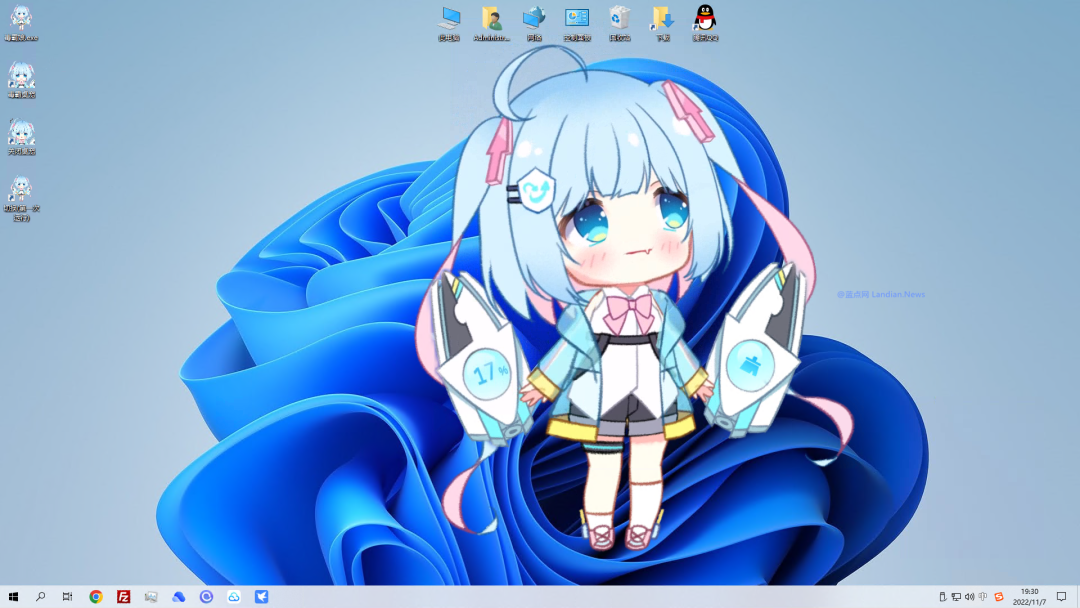Click the safely remove hardware tray icon
This screenshot has width=1080, height=608.
point(942,597)
